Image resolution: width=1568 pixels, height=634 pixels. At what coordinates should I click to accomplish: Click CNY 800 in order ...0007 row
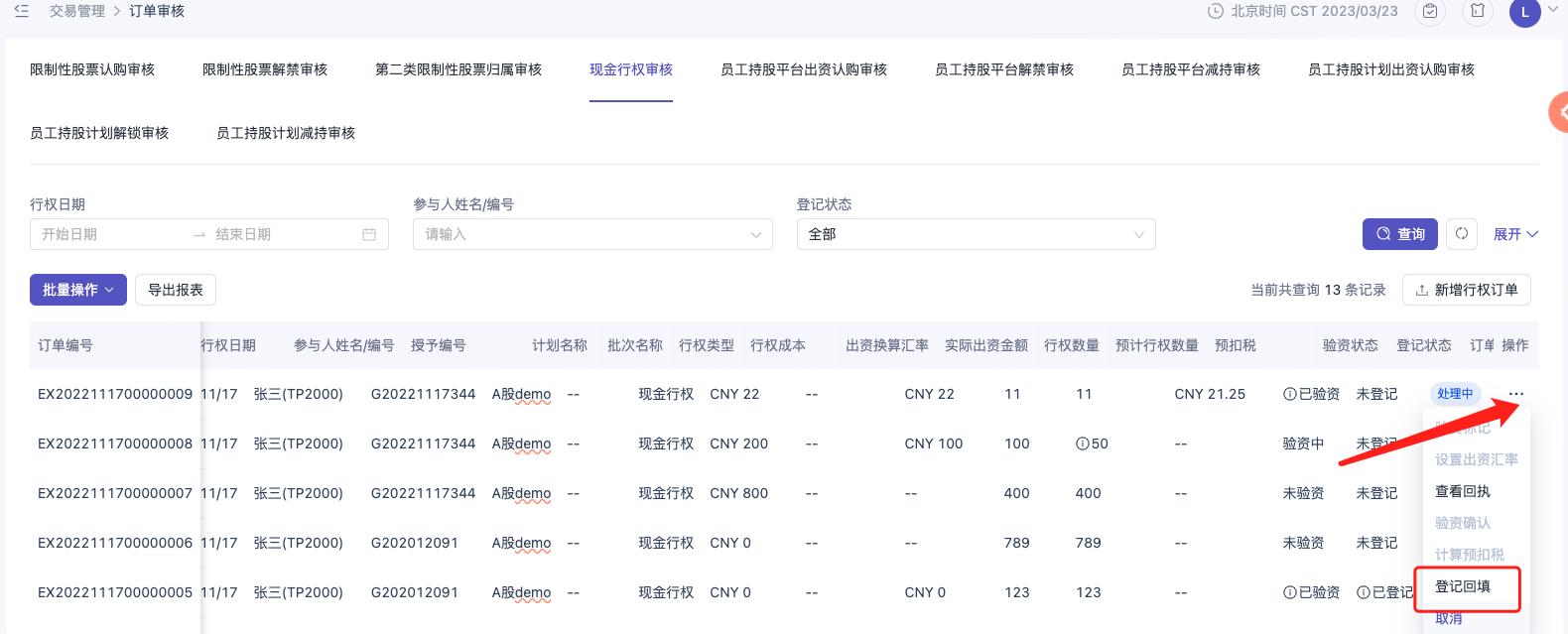(739, 493)
